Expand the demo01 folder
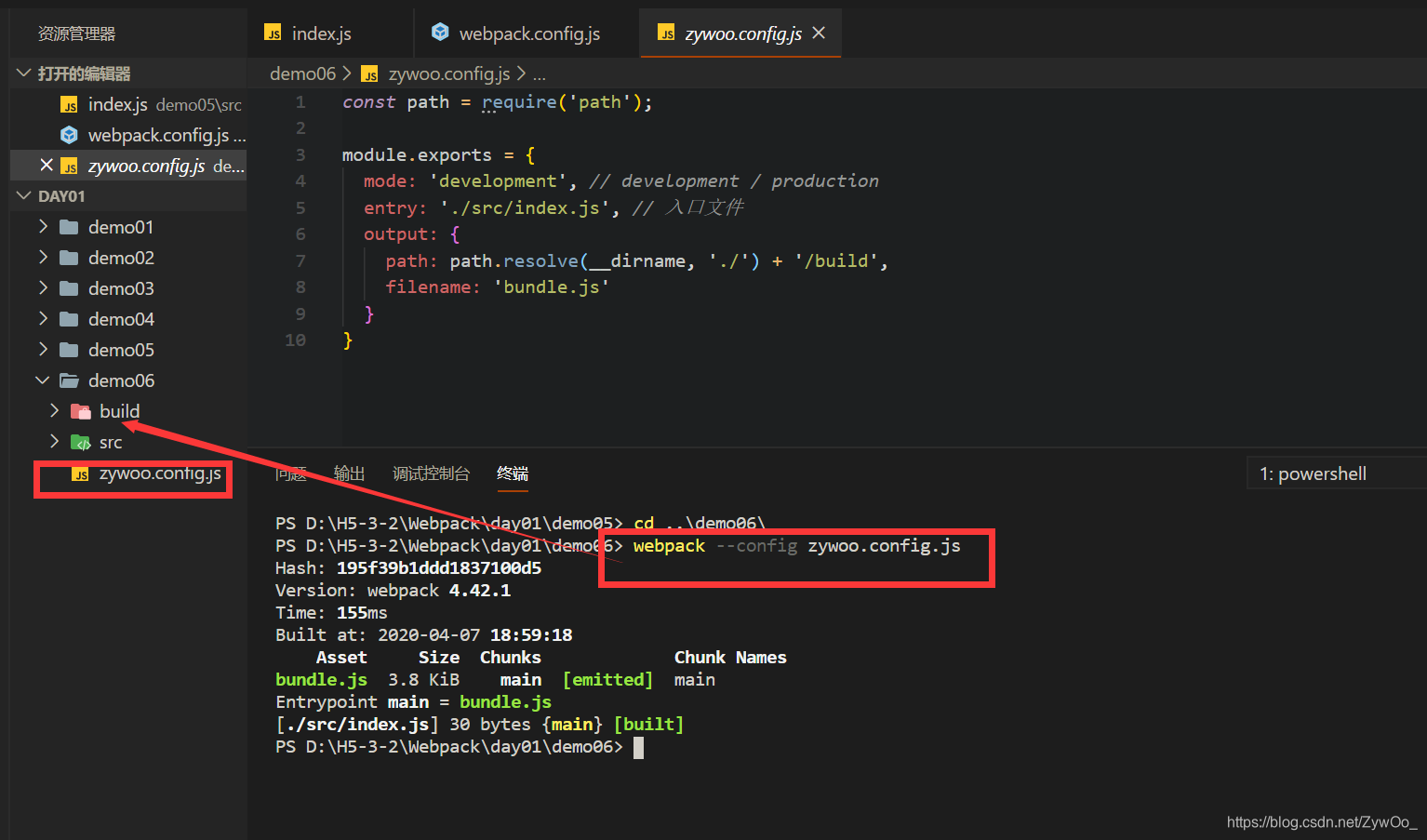The width and height of the screenshot is (1427, 840). tap(43, 226)
